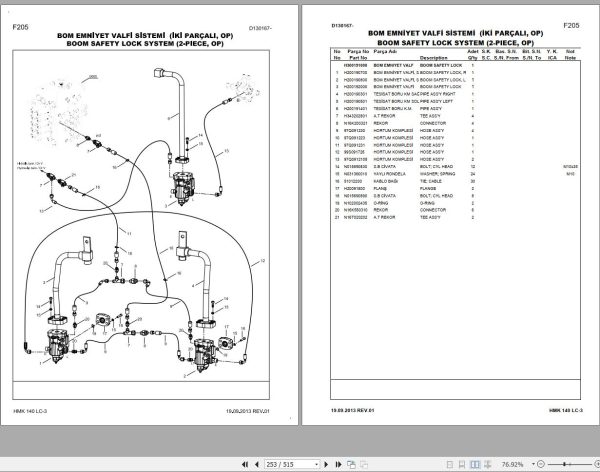The height and width of the screenshot is (472, 600).
Task: Click the left page title BOM EMNİYET VALFİ SİSTEMİ
Action: [145, 36]
